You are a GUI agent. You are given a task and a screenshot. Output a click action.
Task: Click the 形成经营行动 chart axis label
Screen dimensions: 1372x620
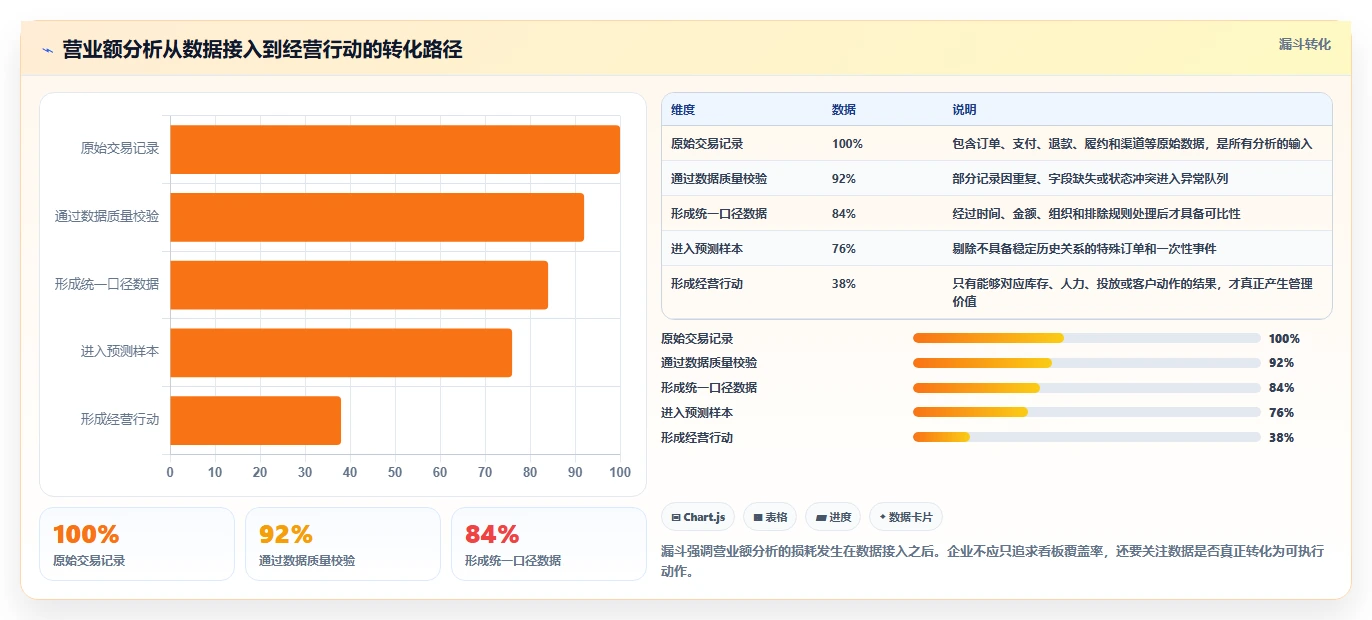tap(120, 420)
